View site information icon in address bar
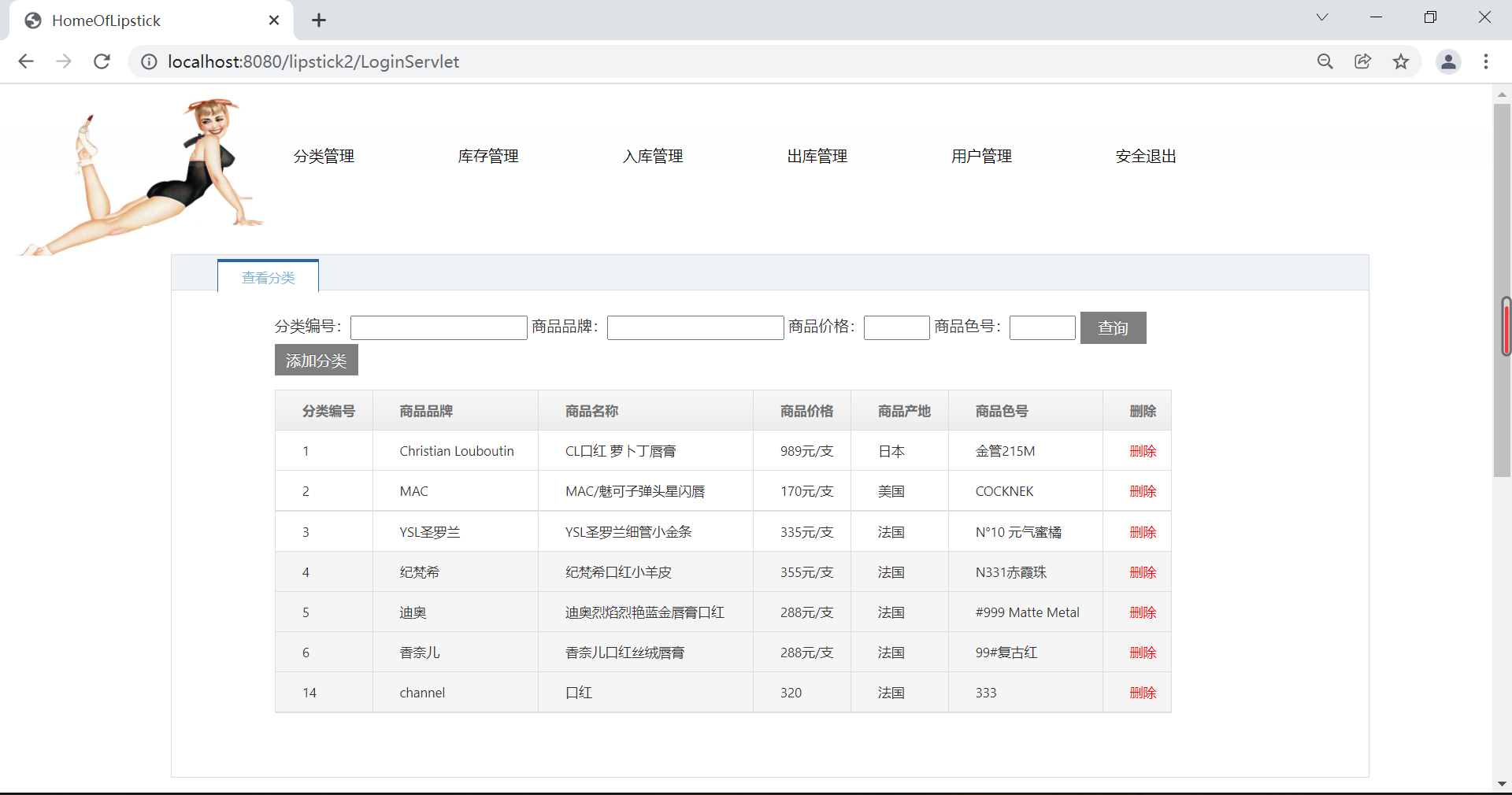This screenshot has height=795, width=1512. 149,61
